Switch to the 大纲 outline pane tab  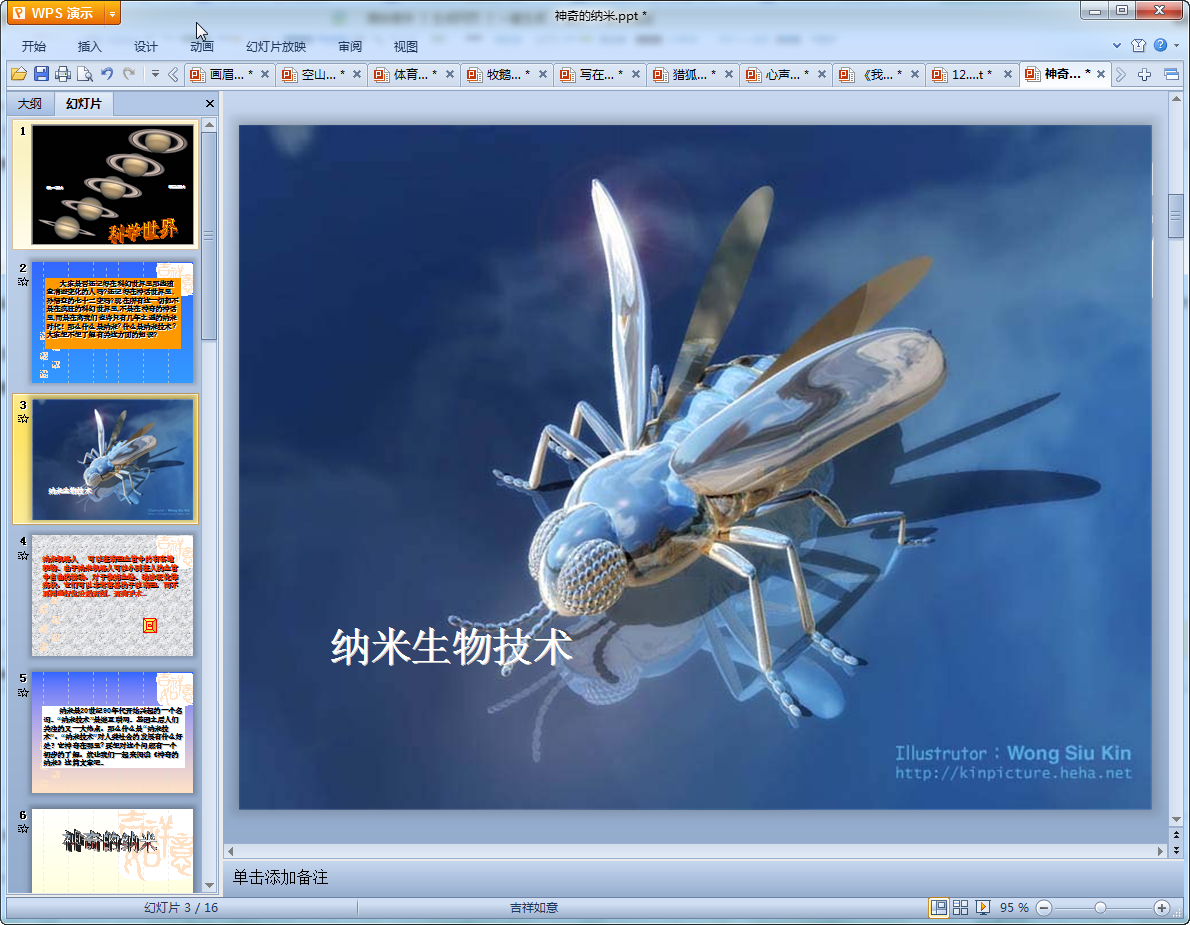[30, 103]
